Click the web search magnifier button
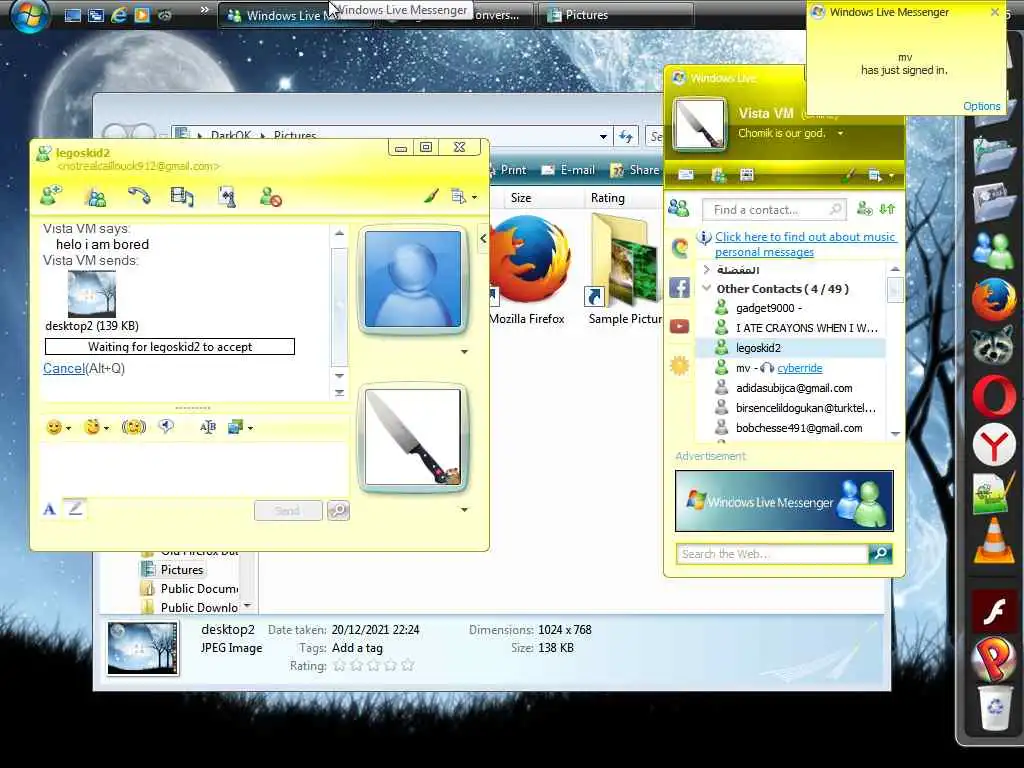This screenshot has width=1024, height=768. pos(880,554)
